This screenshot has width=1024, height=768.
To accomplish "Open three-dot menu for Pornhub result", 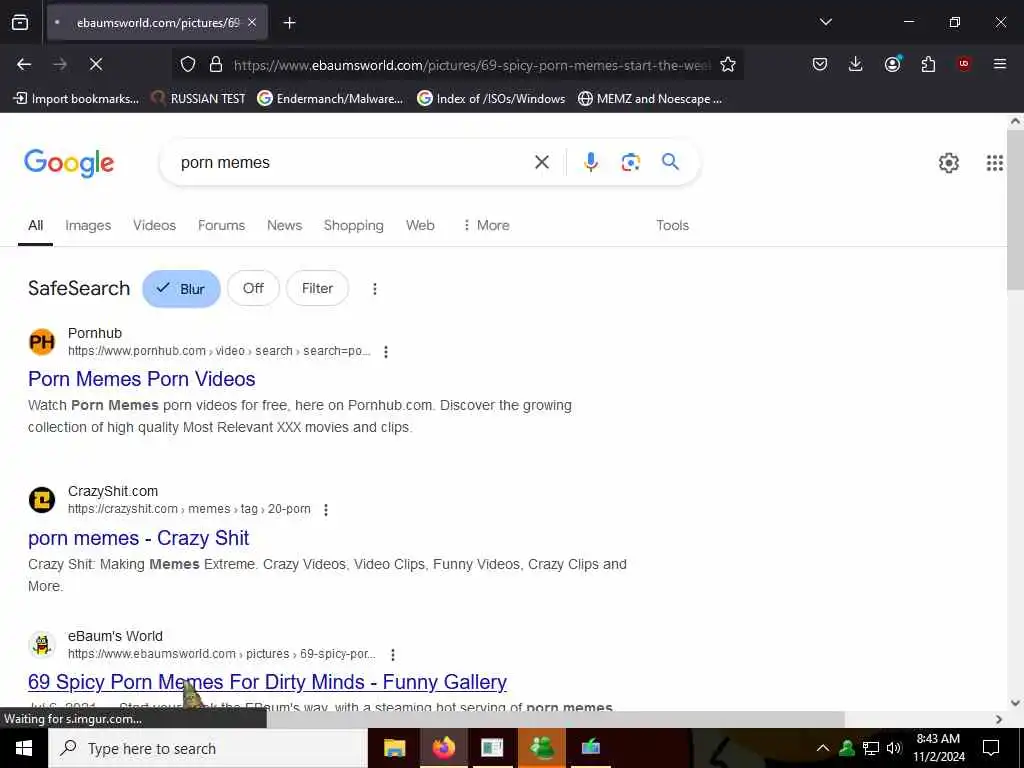I will click(x=386, y=352).
